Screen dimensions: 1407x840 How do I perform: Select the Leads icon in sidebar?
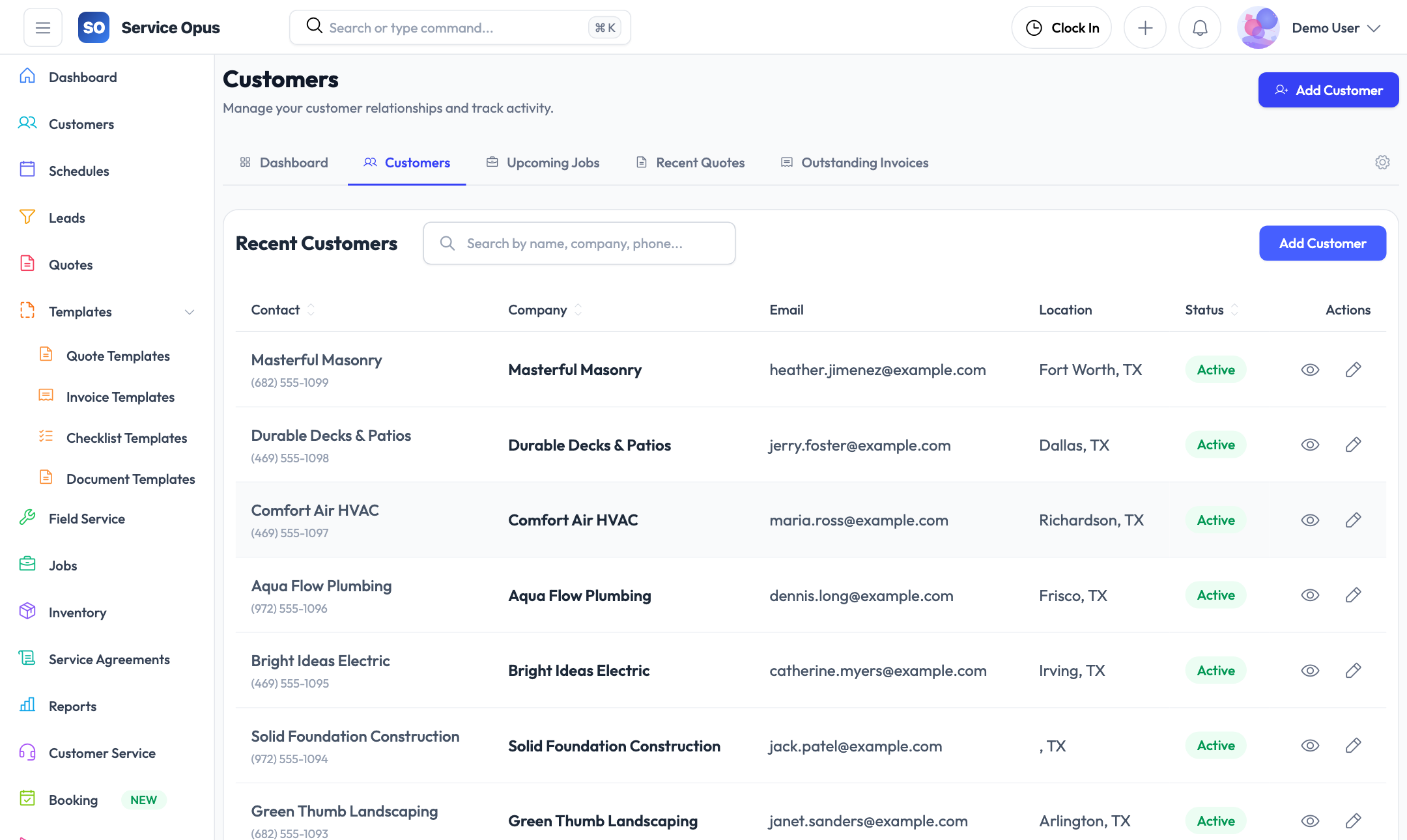tap(27, 217)
